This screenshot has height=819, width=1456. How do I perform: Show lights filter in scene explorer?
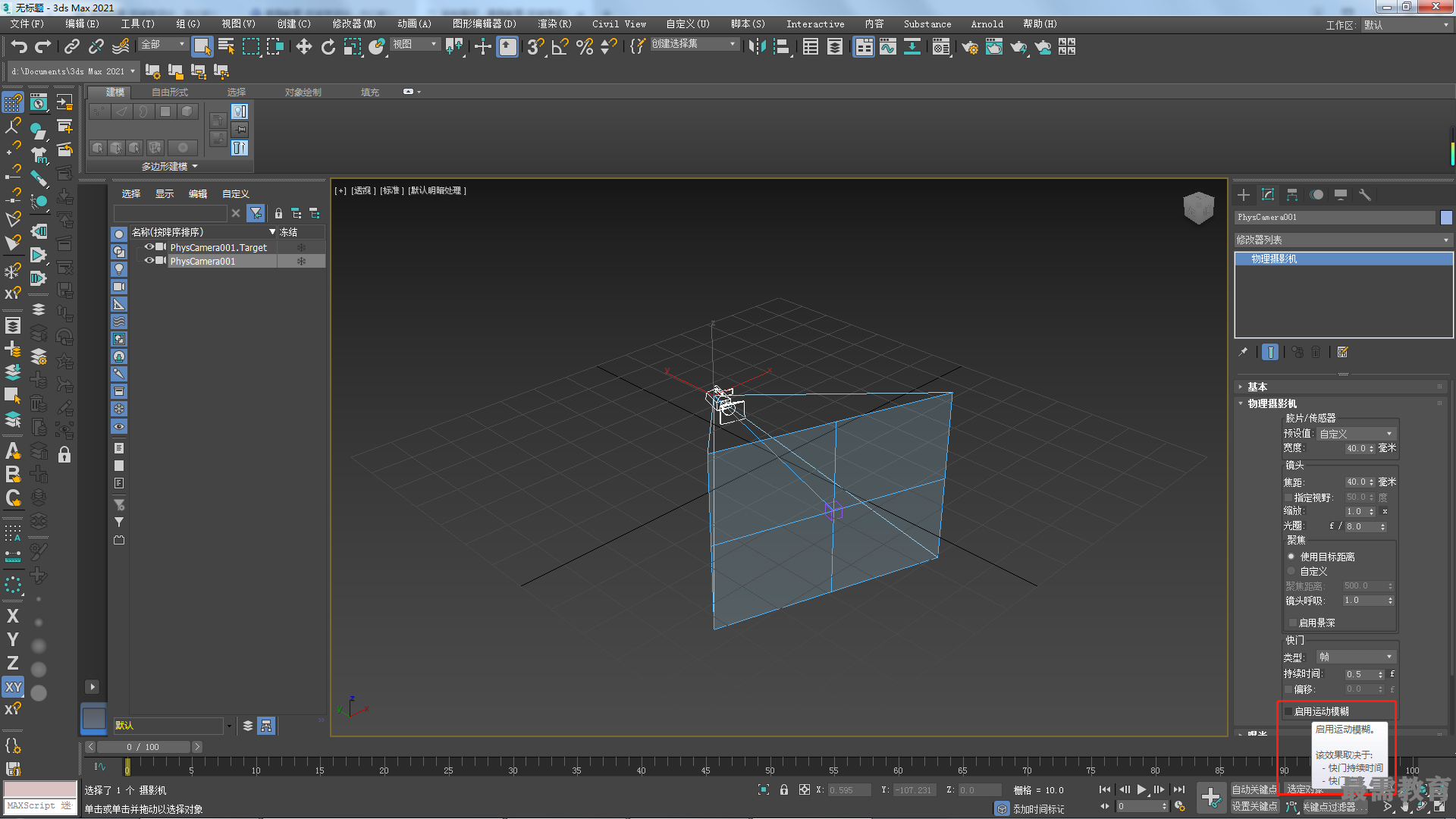coord(119,269)
